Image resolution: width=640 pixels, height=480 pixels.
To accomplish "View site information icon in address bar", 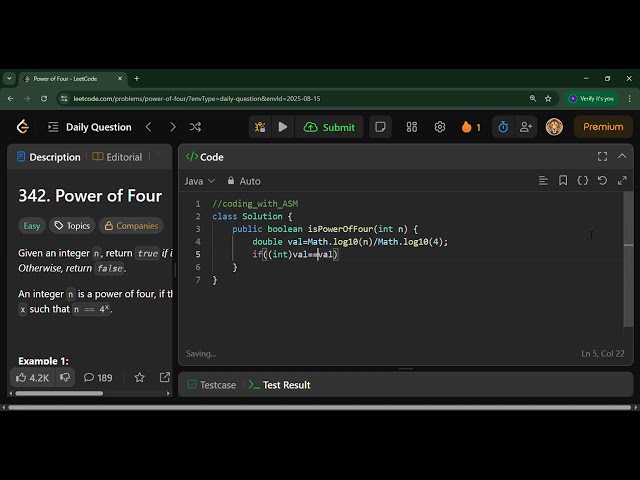I will tap(63, 99).
